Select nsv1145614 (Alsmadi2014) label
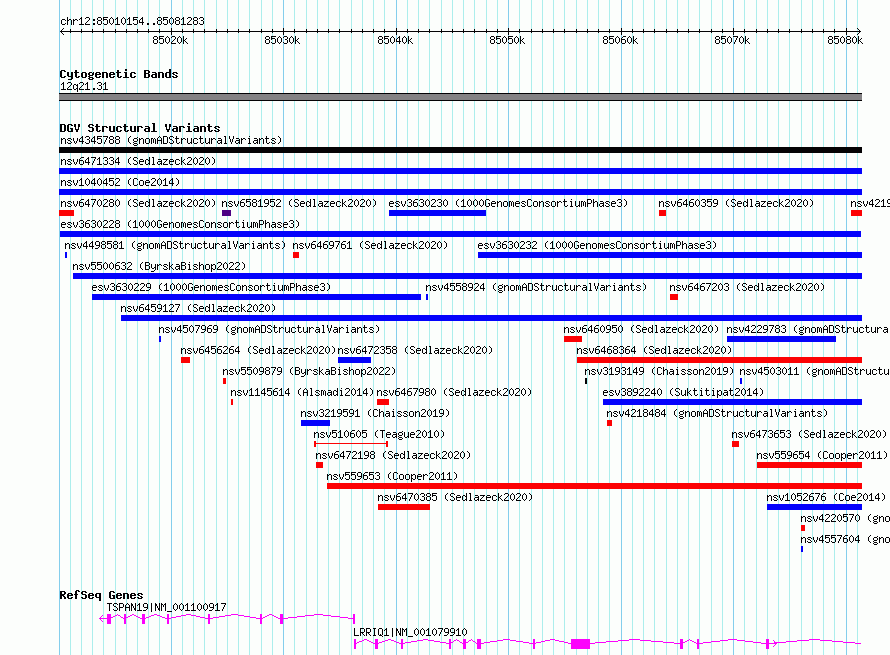The width and height of the screenshot is (890, 655). tap(302, 392)
